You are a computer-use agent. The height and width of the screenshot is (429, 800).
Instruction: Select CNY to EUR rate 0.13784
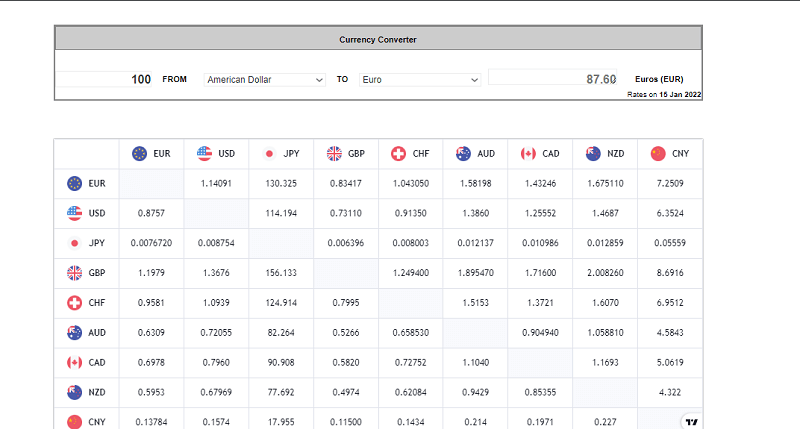pyautogui.click(x=152, y=422)
